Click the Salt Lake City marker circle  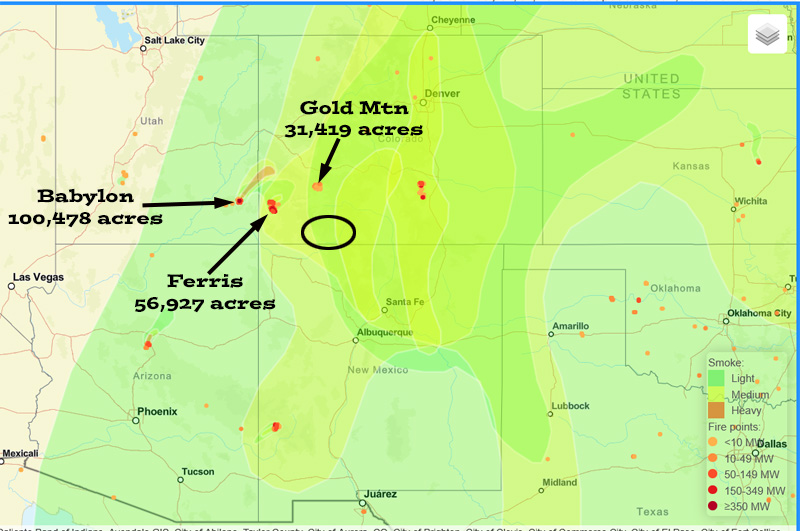(x=143, y=49)
